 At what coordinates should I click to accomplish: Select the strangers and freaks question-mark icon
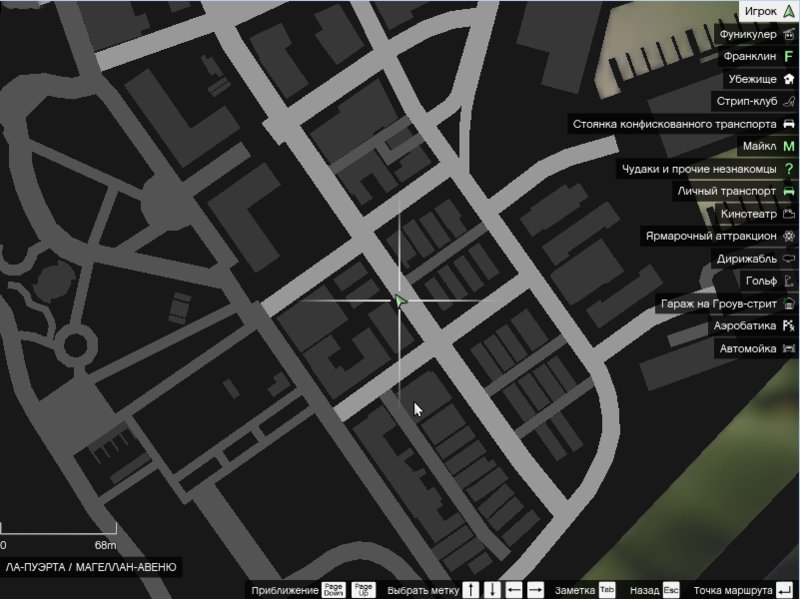[789, 169]
